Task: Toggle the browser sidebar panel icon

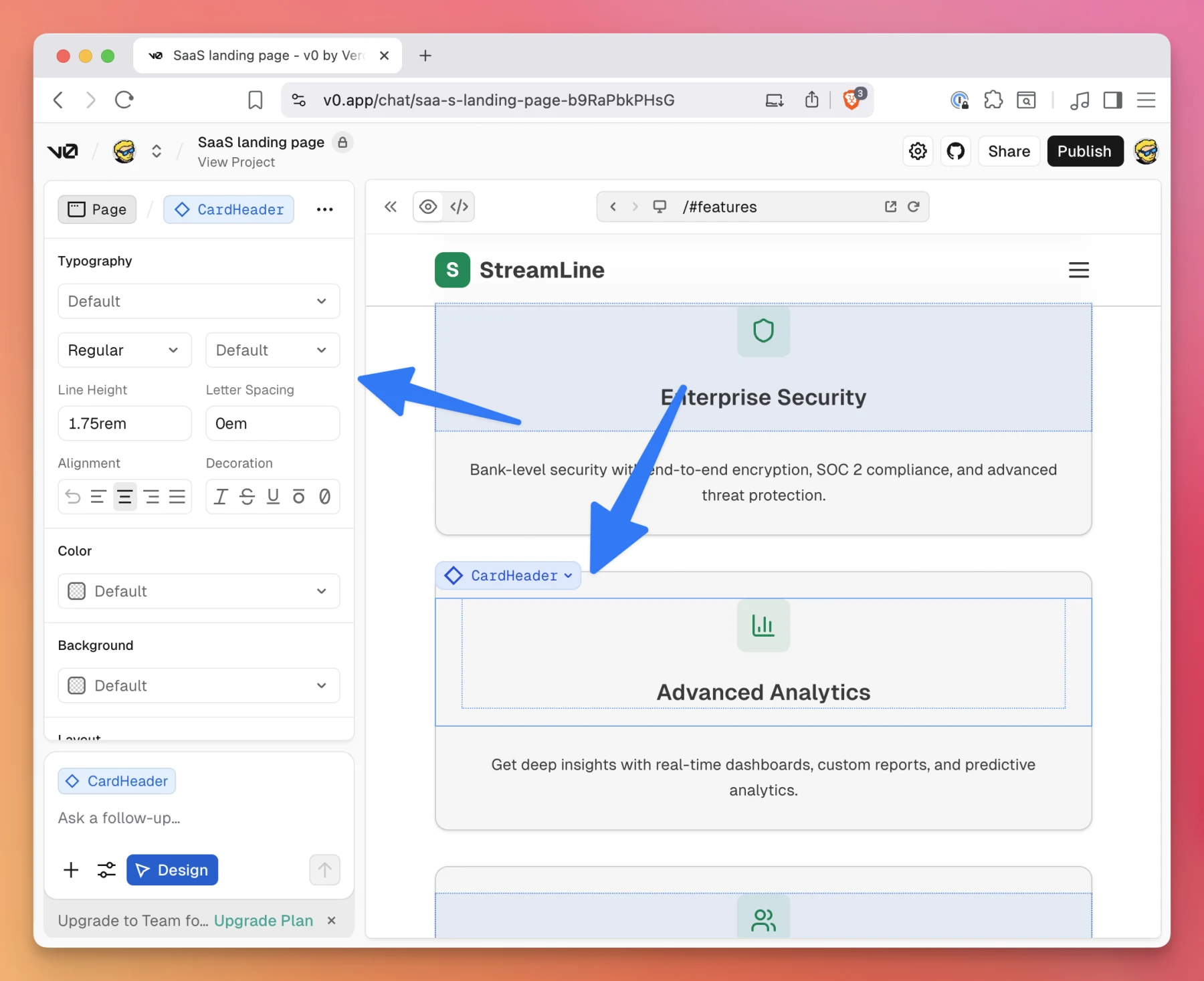Action: [x=1113, y=100]
